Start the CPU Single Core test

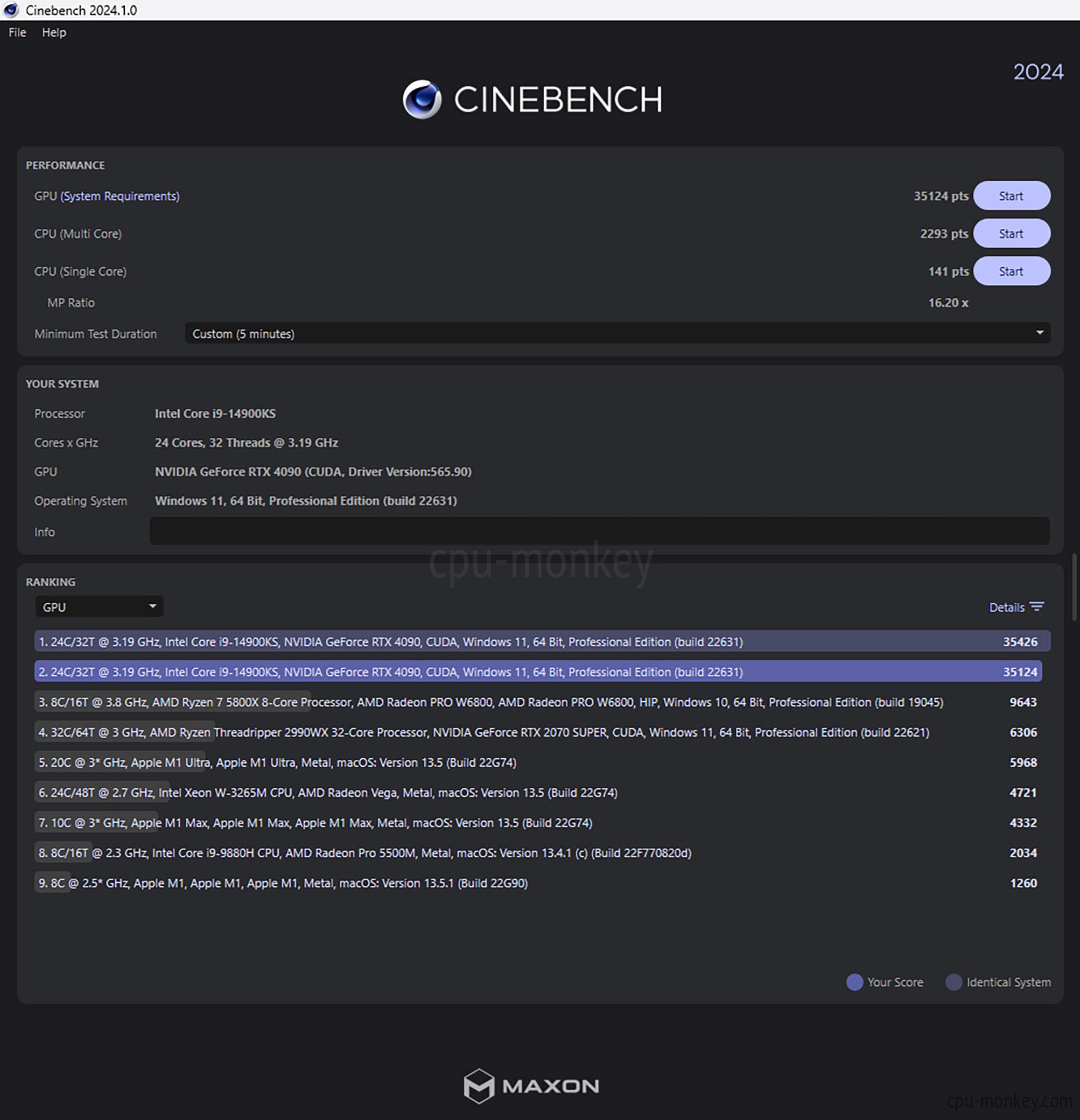pos(1011,271)
